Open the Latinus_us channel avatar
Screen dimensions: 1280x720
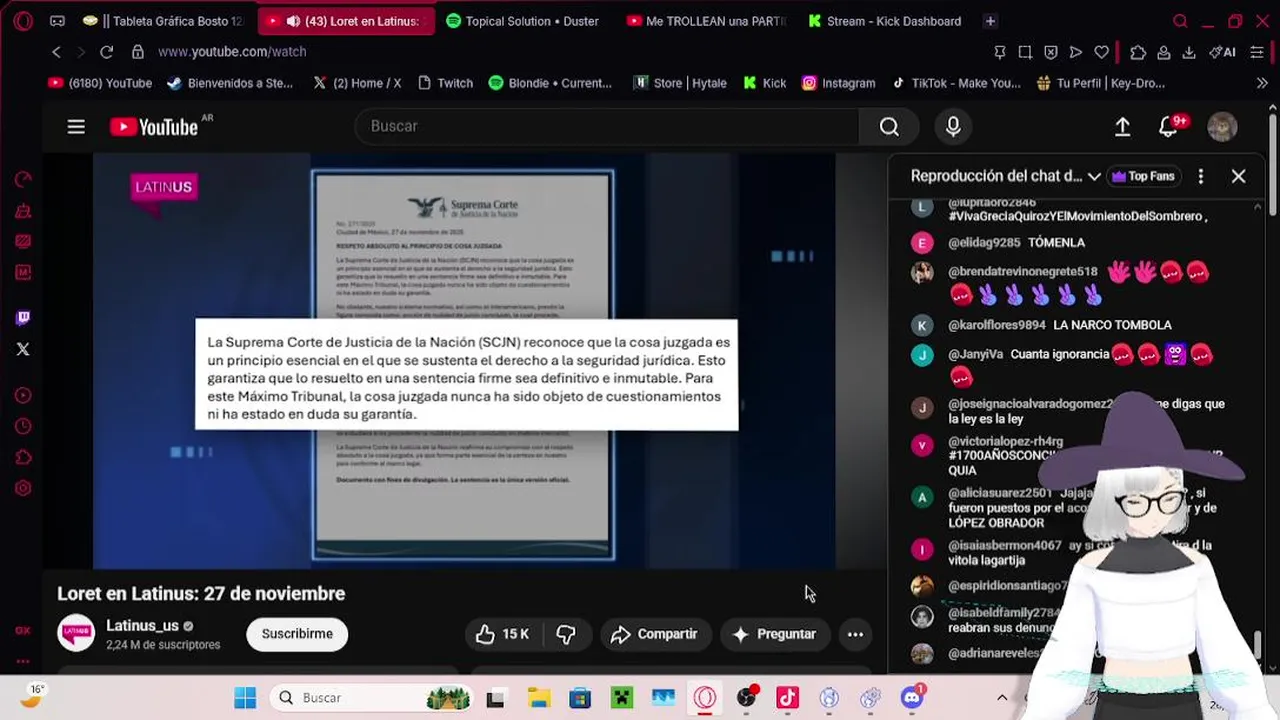click(x=76, y=634)
